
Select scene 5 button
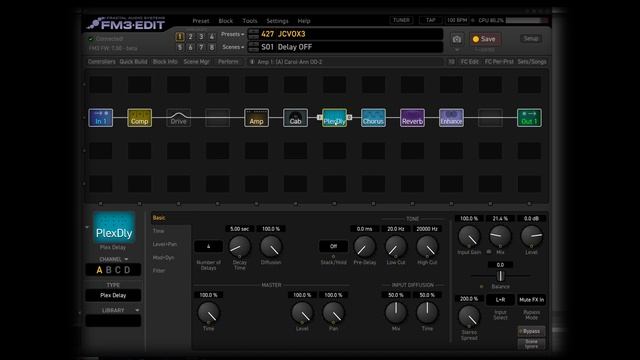(x=180, y=47)
